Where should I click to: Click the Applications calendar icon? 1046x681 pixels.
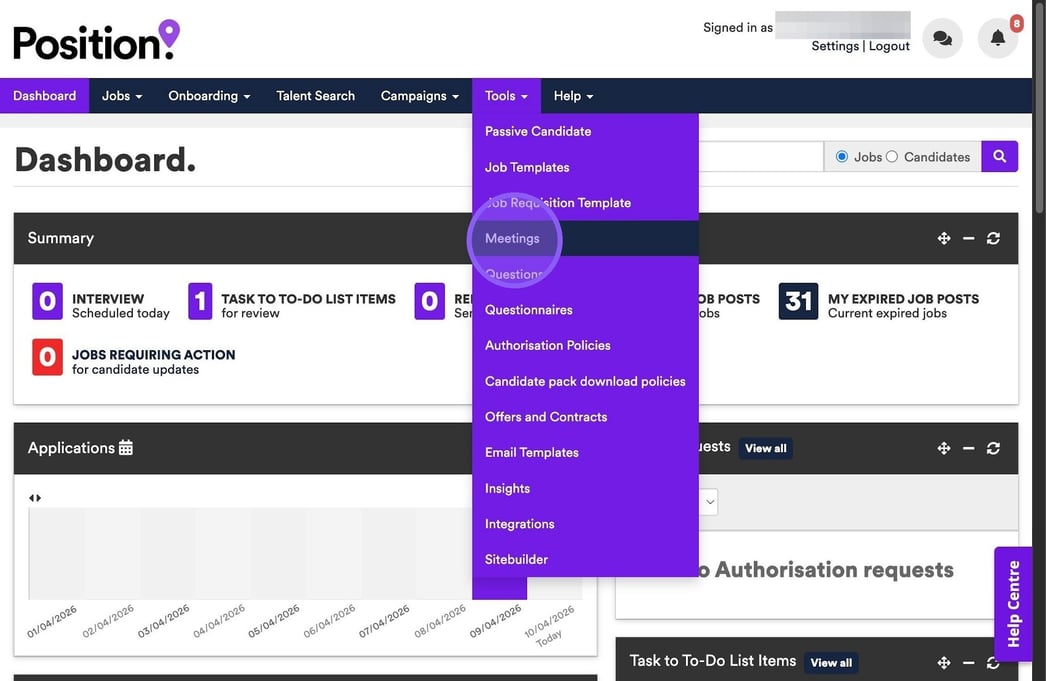(x=125, y=448)
